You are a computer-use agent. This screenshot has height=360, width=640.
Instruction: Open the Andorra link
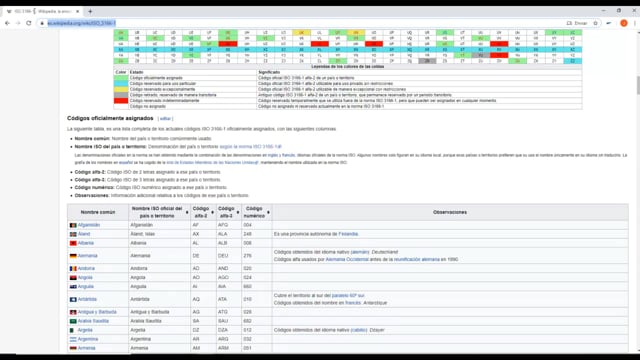tap(86, 268)
